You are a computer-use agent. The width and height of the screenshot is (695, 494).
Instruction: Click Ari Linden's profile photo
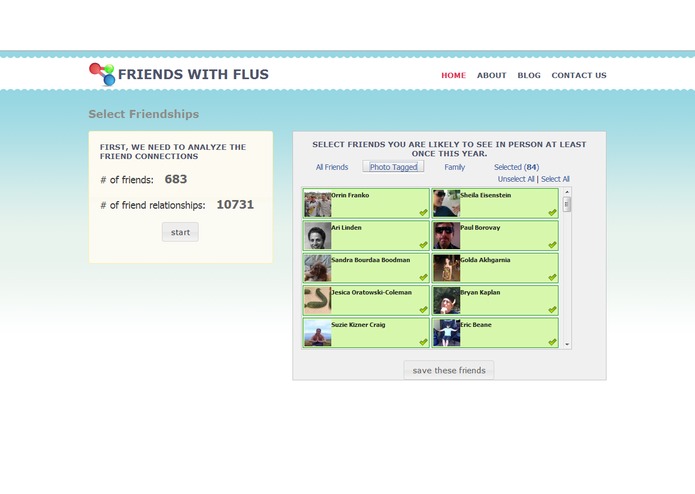coord(318,236)
